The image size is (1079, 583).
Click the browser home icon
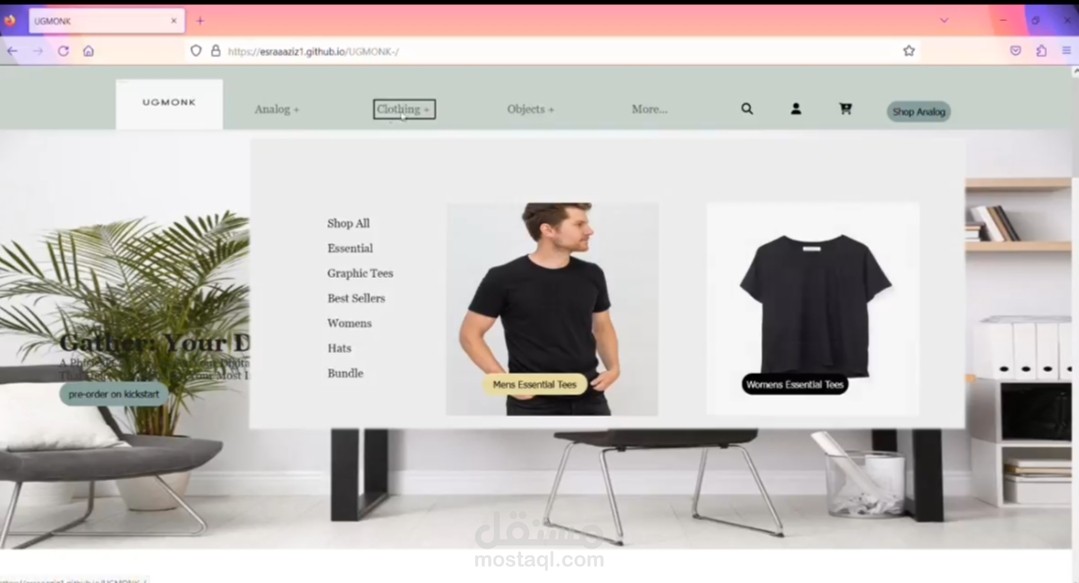coord(88,49)
